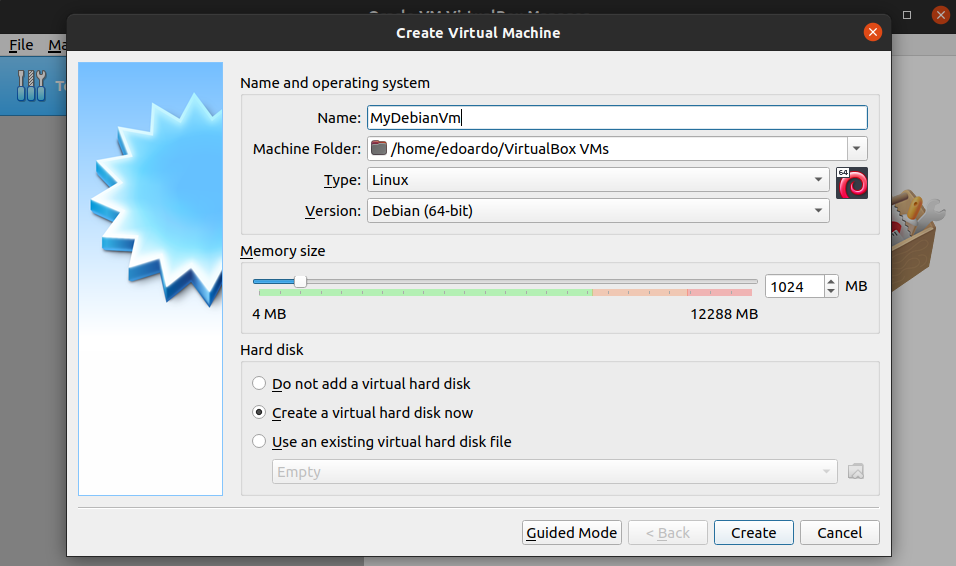This screenshot has height=566, width=956.
Task: Increase memory size with up arrow
Action: (x=831, y=281)
